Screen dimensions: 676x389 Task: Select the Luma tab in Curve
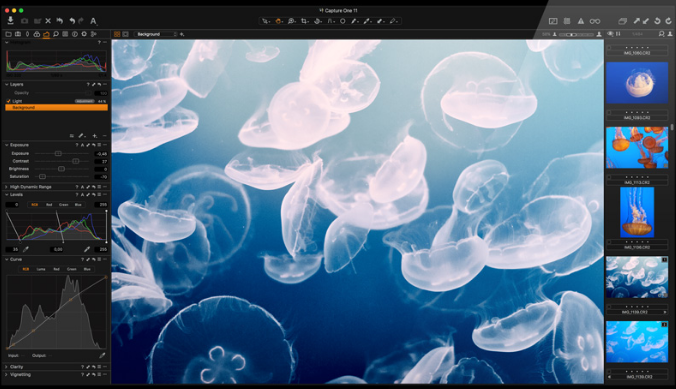(x=41, y=269)
